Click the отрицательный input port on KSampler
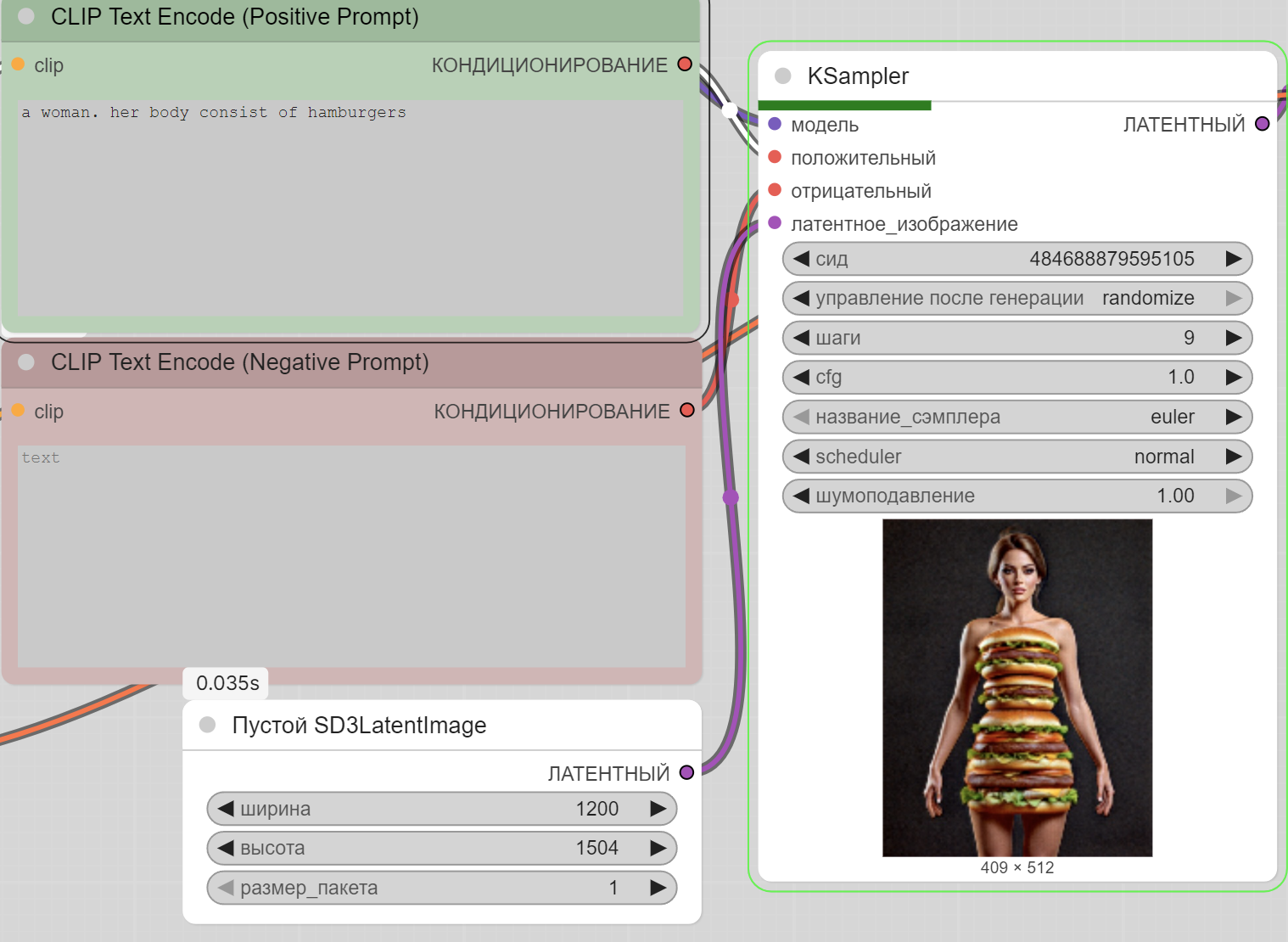This screenshot has height=942, width=1288. pos(775,190)
